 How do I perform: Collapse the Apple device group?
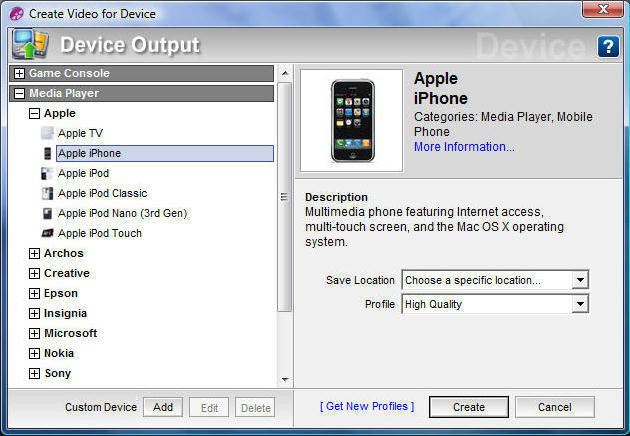(x=35, y=113)
